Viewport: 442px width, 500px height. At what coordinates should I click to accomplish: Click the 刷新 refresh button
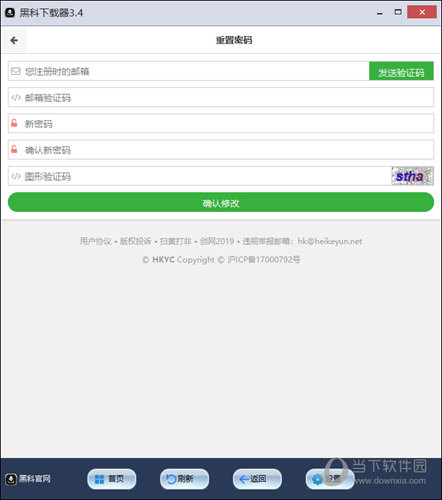(184, 479)
